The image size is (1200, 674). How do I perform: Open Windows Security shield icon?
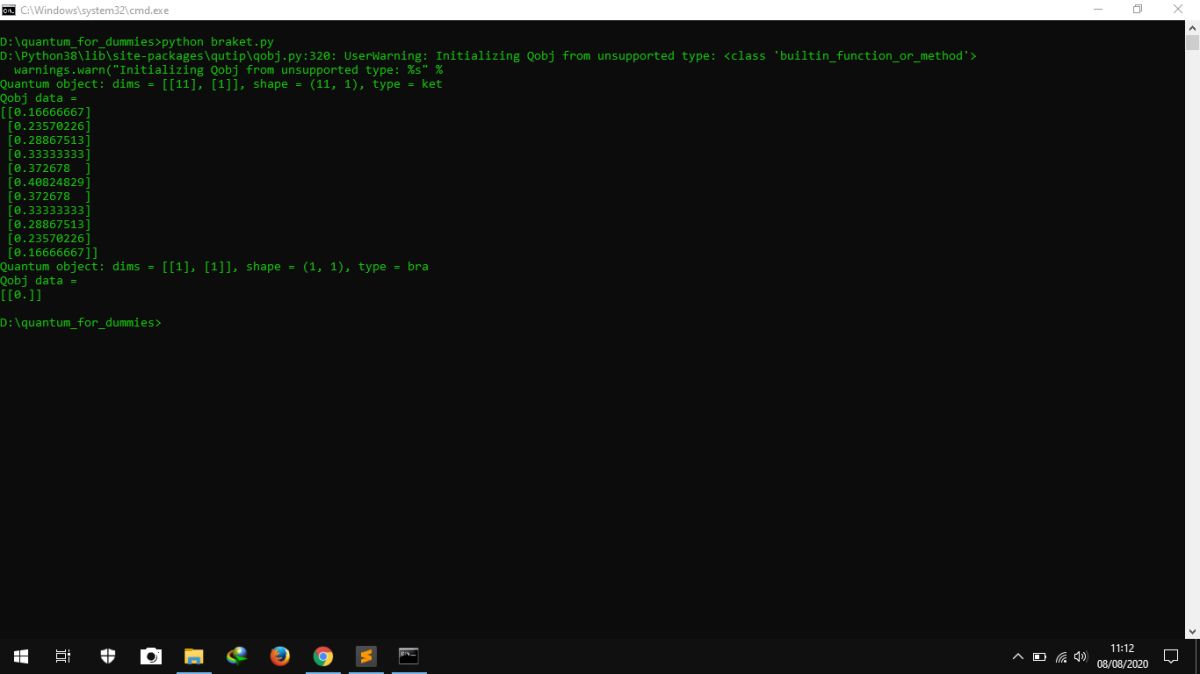[108, 656]
